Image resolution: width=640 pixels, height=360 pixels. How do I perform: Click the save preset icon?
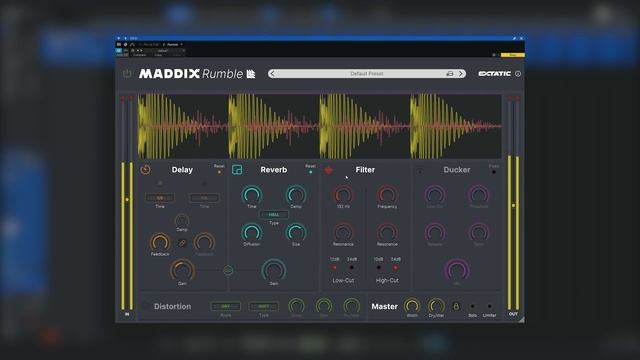449,73
